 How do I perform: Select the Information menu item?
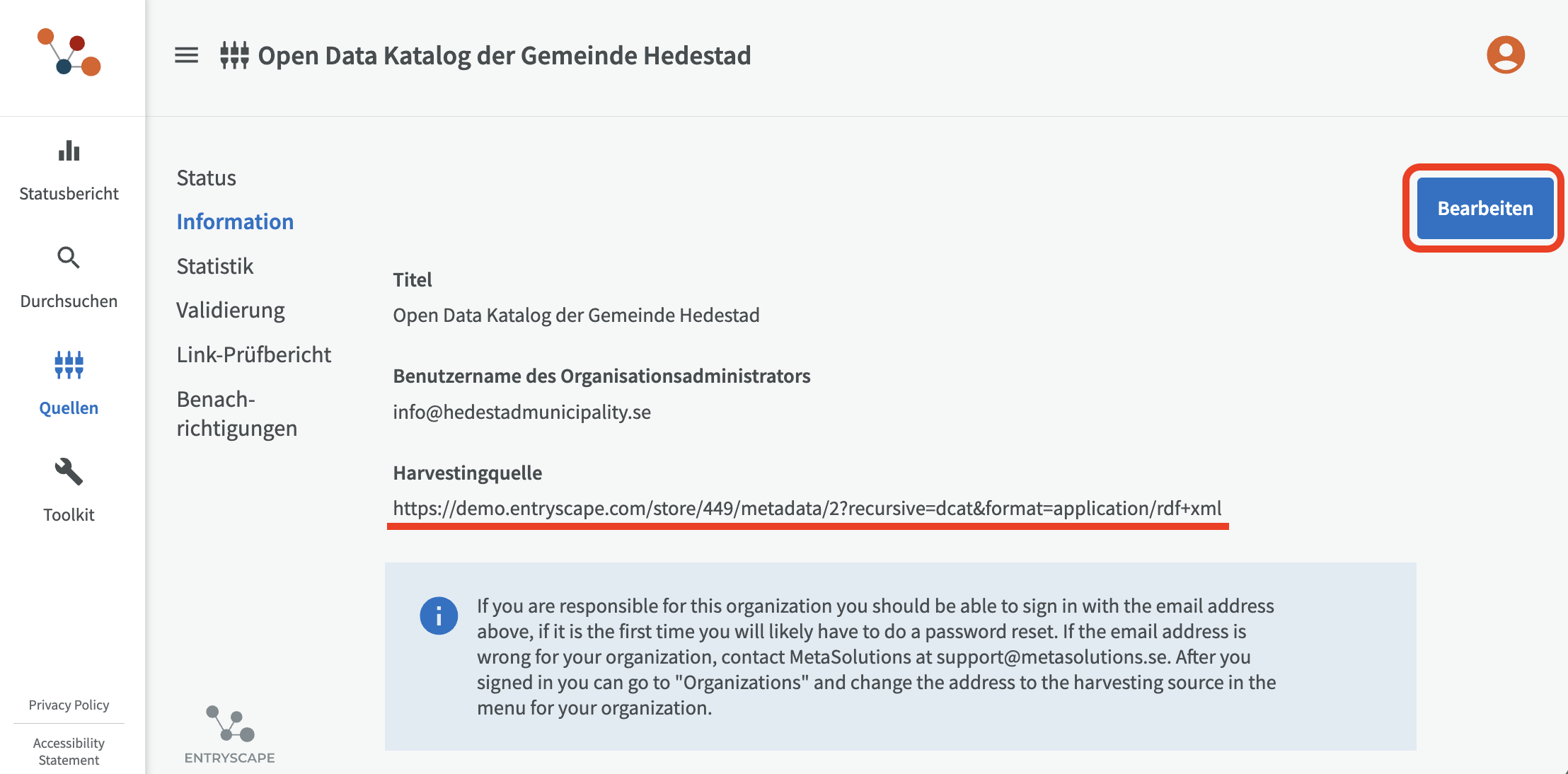235,221
